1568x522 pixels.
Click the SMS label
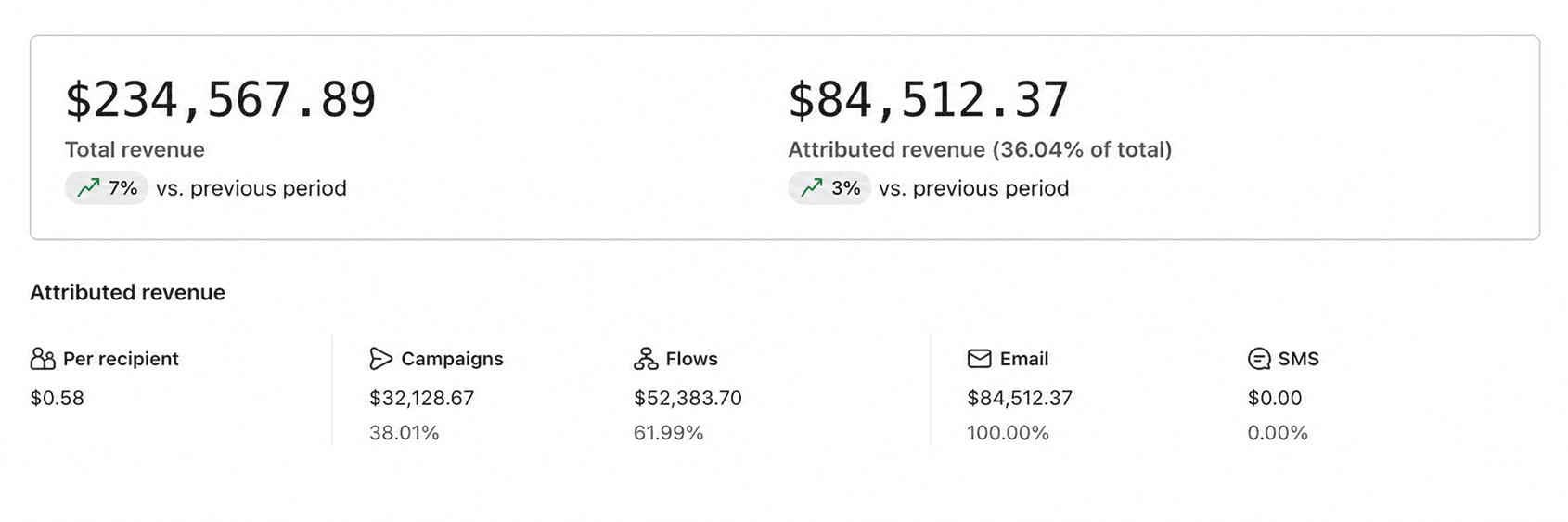[1299, 359]
